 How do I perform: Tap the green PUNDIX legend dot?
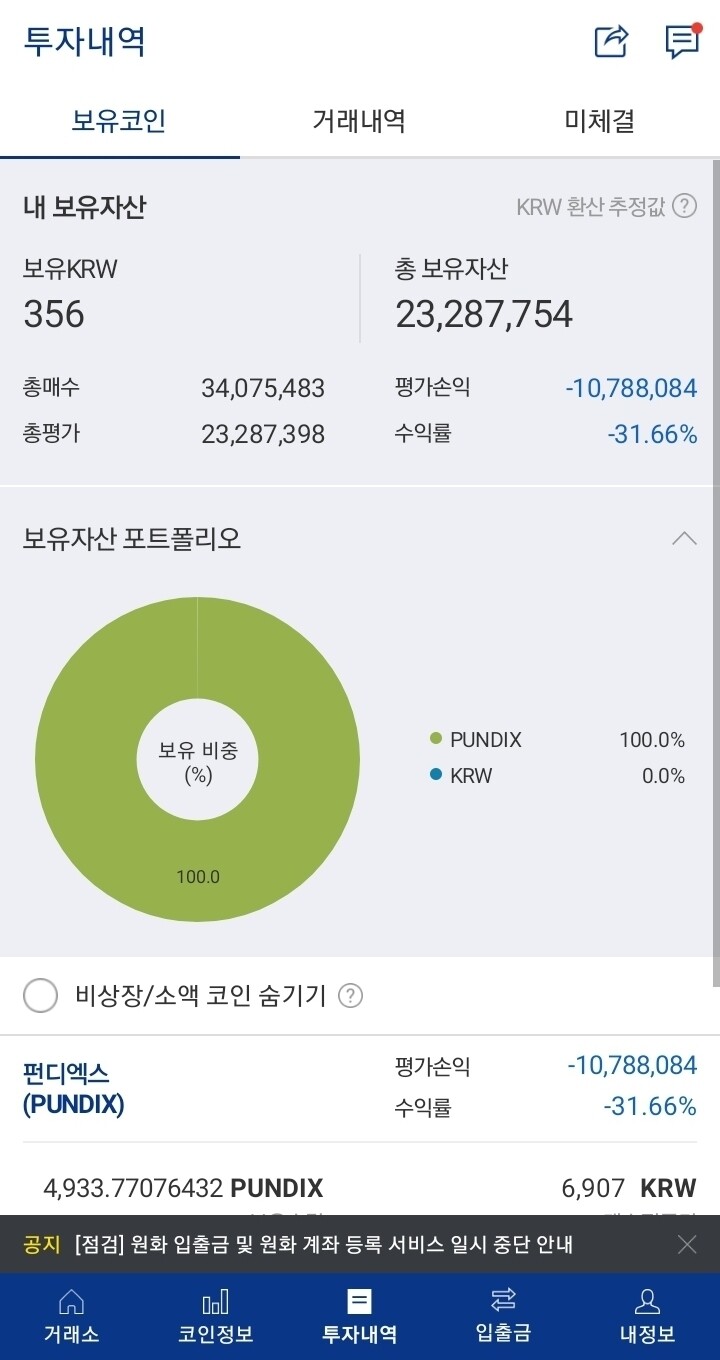coord(437,740)
